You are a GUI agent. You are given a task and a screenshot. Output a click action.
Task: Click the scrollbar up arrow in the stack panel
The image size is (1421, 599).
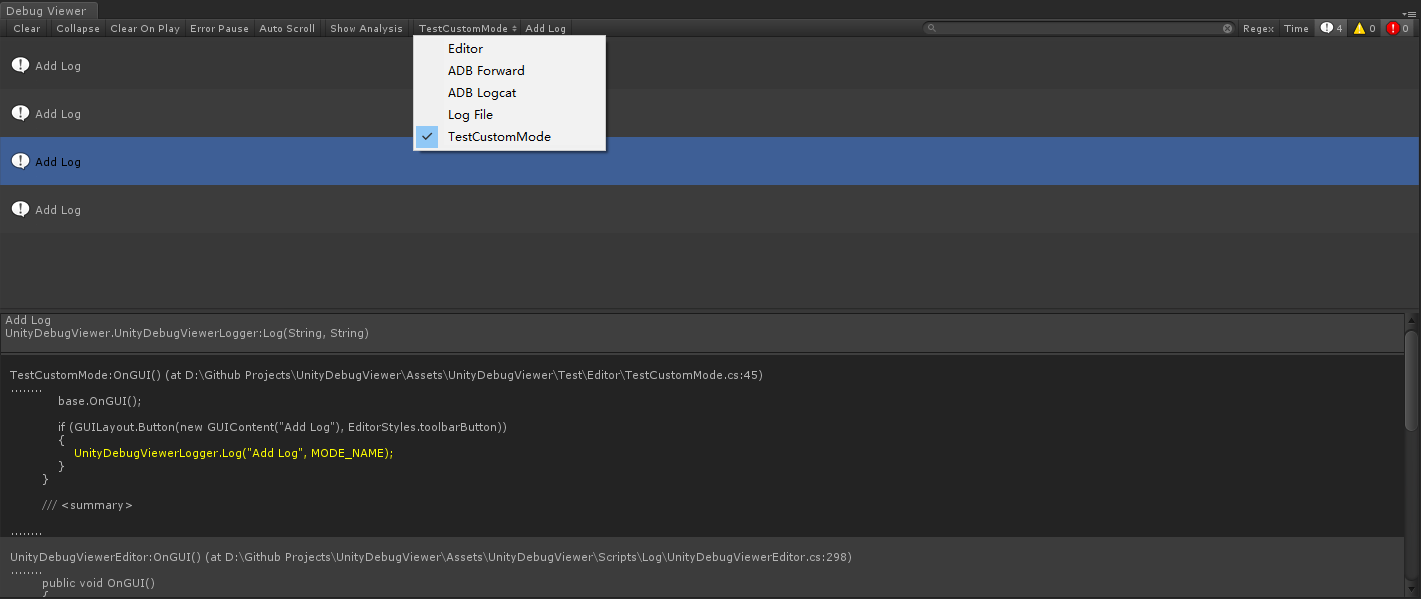pyautogui.click(x=1411, y=321)
